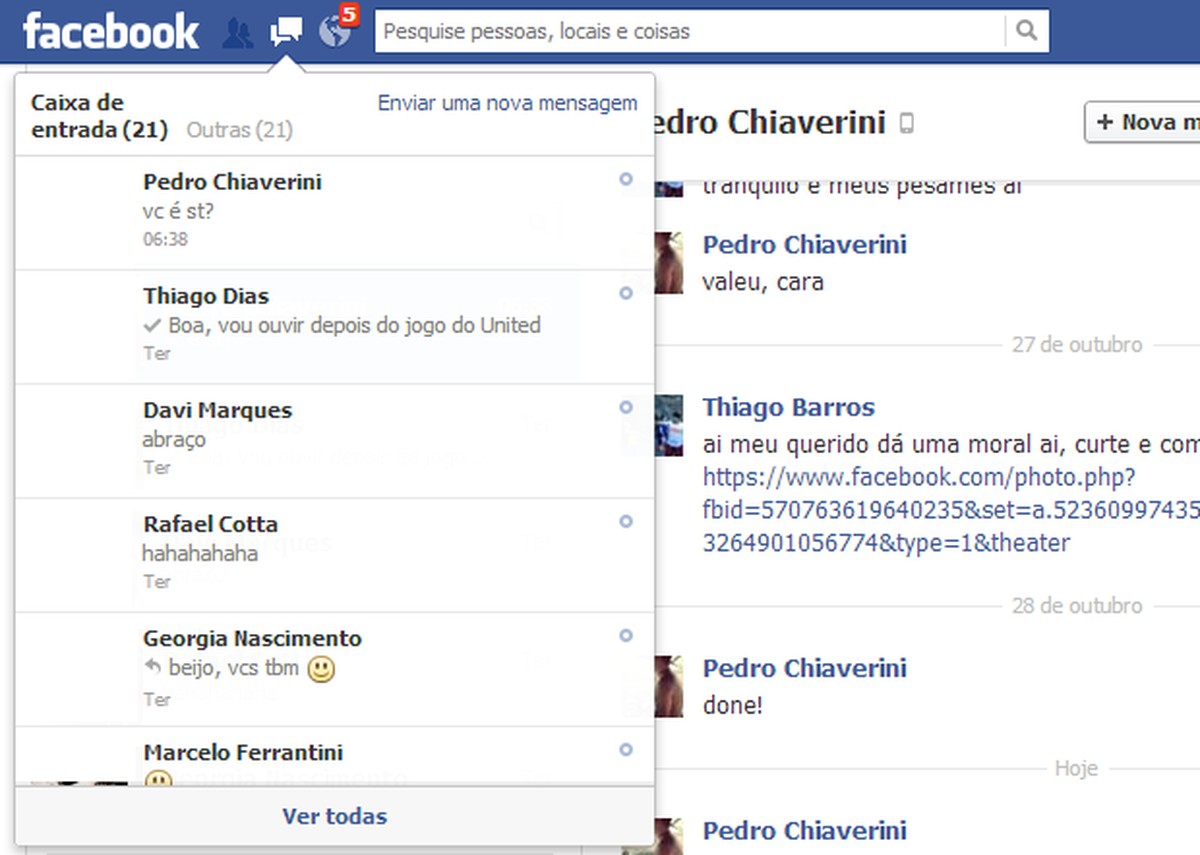Toggle the unread dot for Rafael Cotta

(x=626, y=521)
